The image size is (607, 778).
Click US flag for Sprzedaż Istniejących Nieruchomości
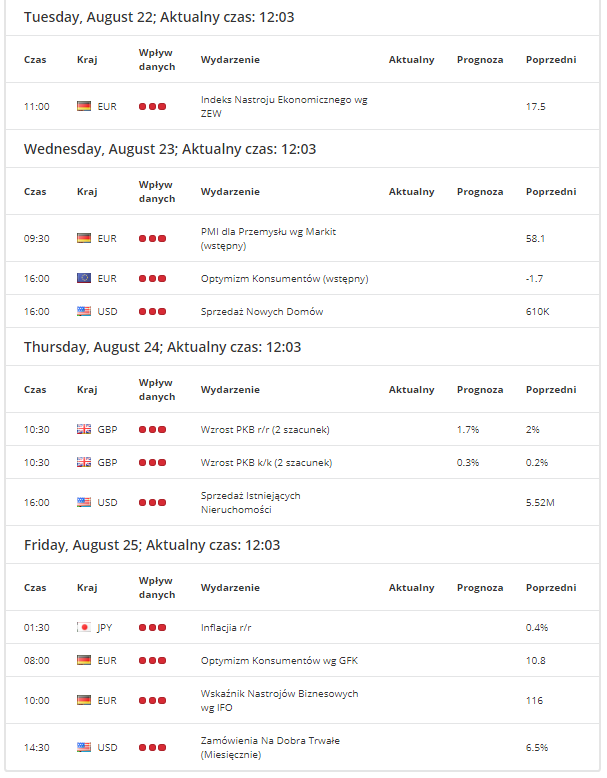pos(84,502)
